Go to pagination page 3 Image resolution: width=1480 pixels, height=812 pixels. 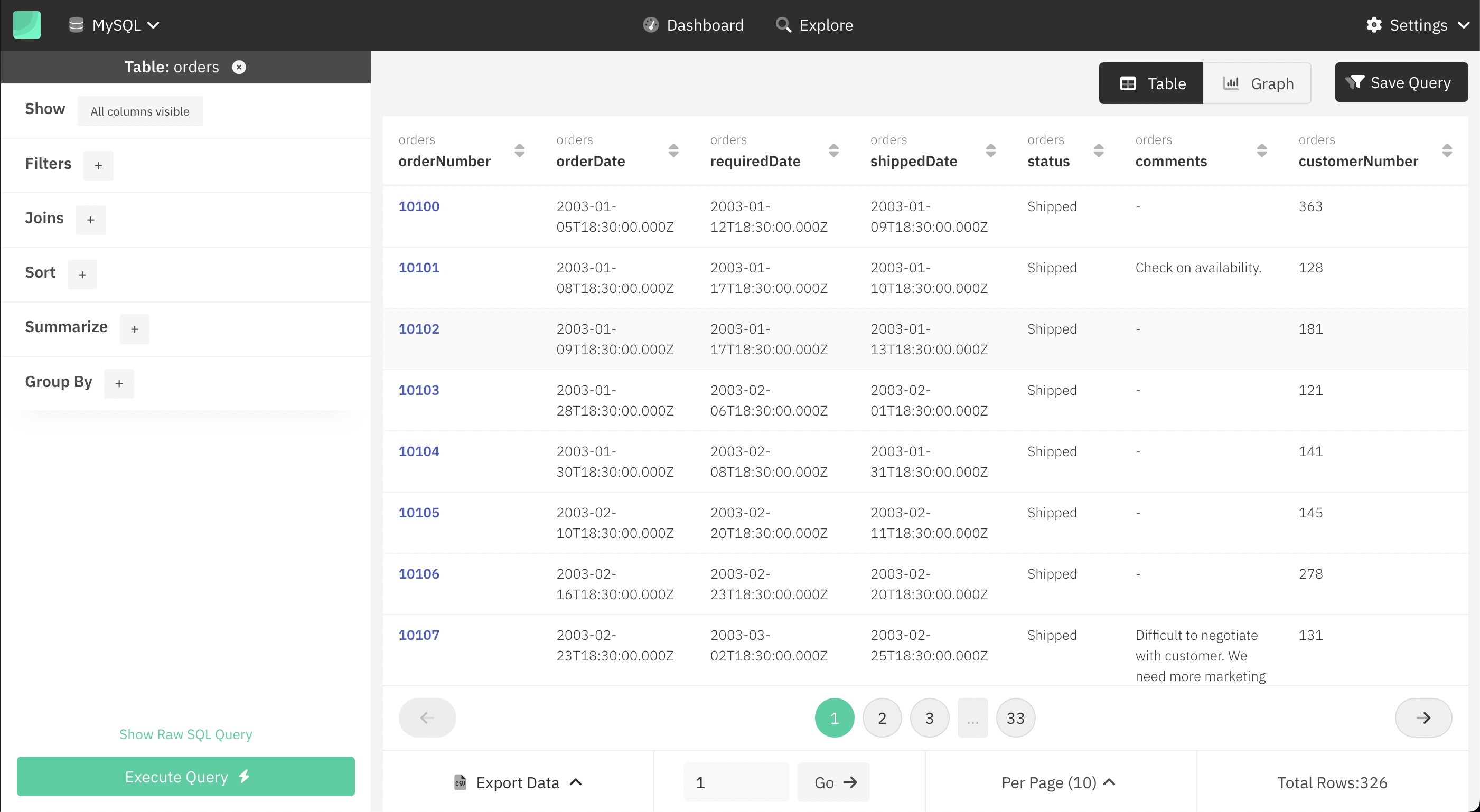pos(930,718)
